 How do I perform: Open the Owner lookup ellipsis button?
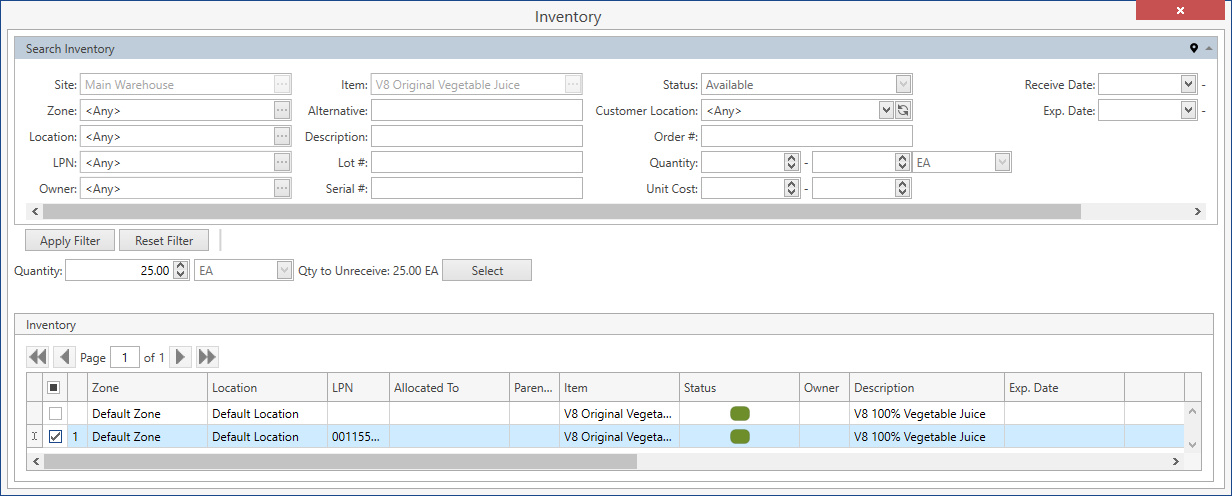(282, 189)
